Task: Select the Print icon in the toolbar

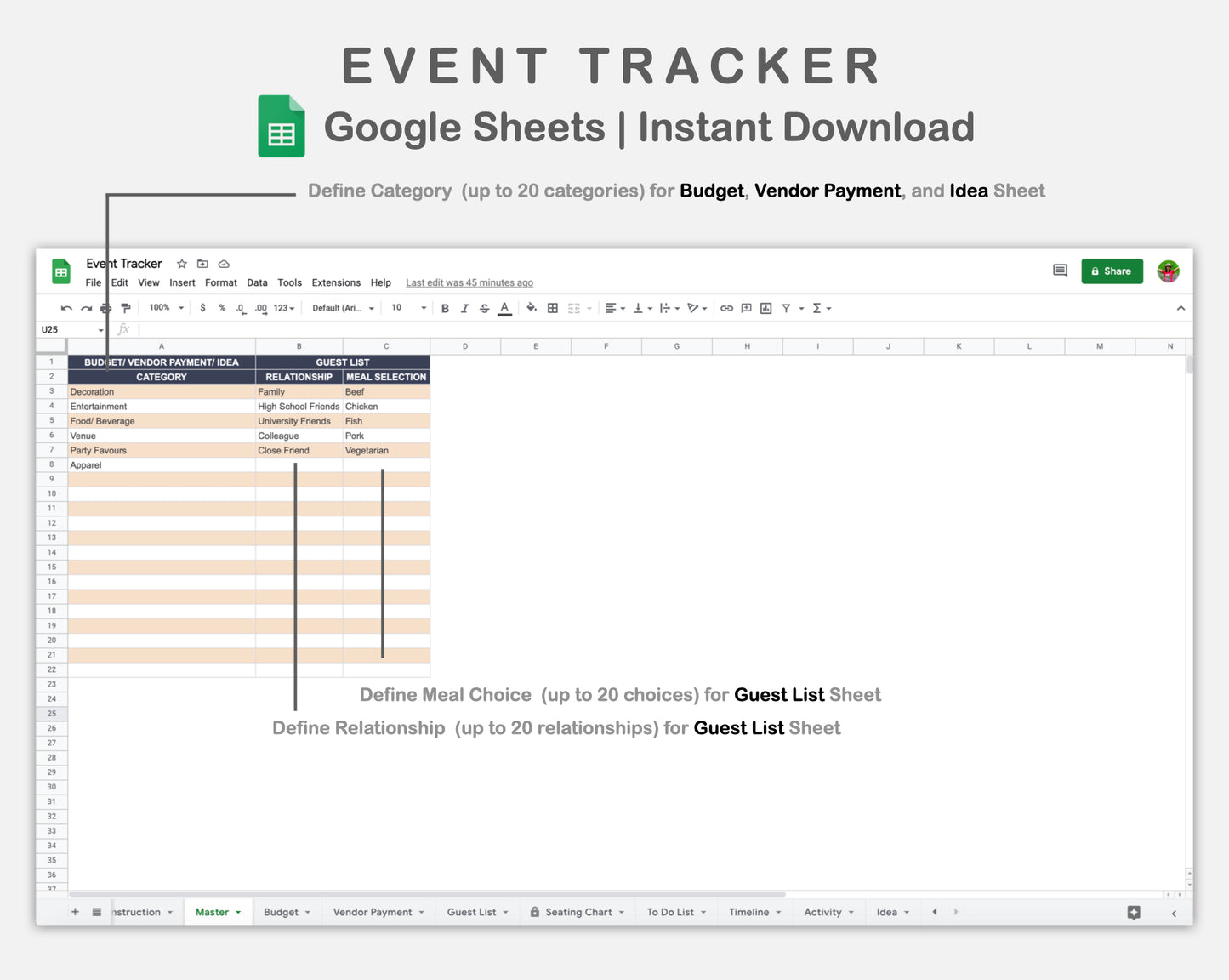Action: 105,307
